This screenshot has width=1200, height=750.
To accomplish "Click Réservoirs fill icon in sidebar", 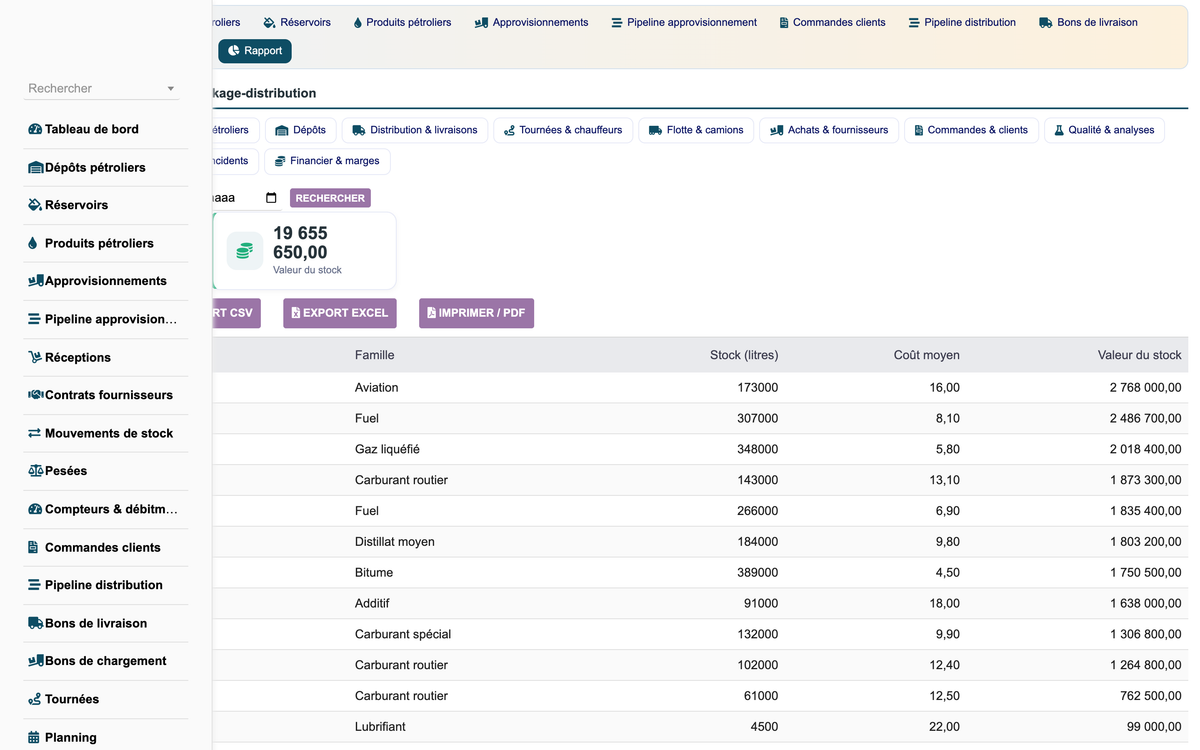I will click(x=35, y=205).
